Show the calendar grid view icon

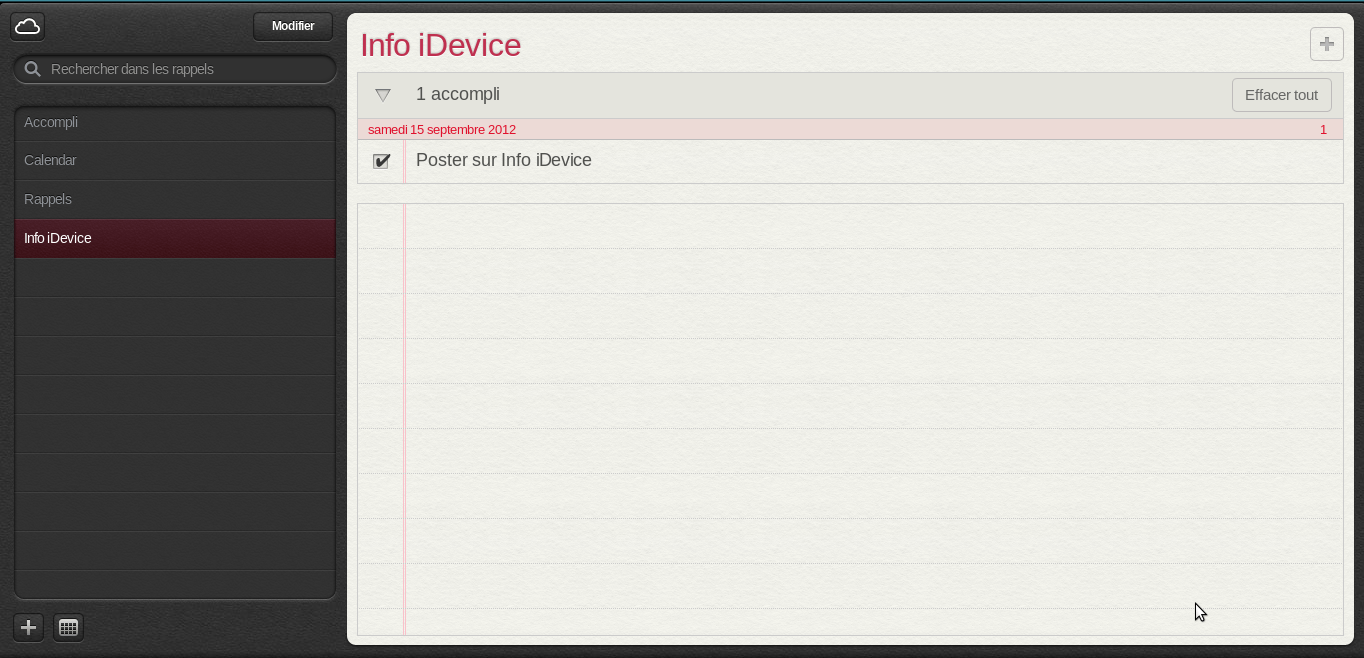pos(68,627)
